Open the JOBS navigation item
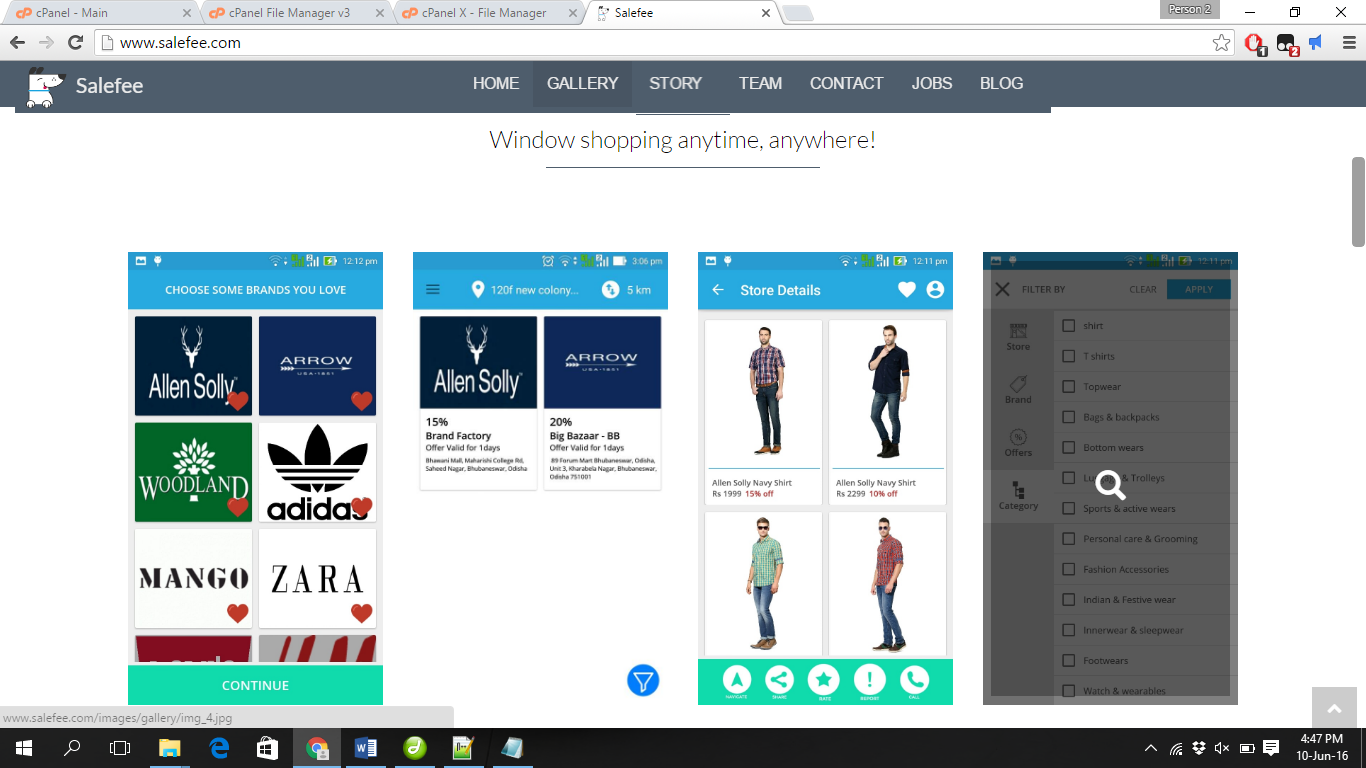Viewport: 1366px width, 768px height. tap(932, 83)
